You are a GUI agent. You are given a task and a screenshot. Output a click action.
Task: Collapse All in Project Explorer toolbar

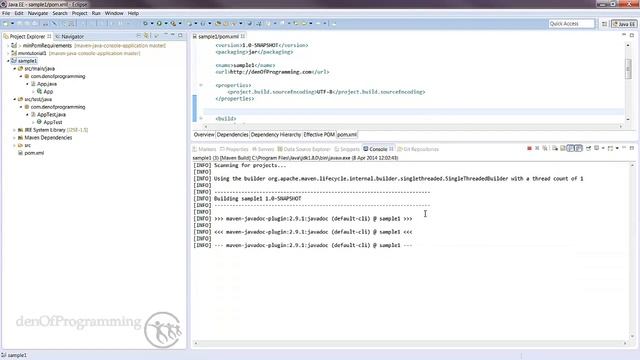[139, 36]
